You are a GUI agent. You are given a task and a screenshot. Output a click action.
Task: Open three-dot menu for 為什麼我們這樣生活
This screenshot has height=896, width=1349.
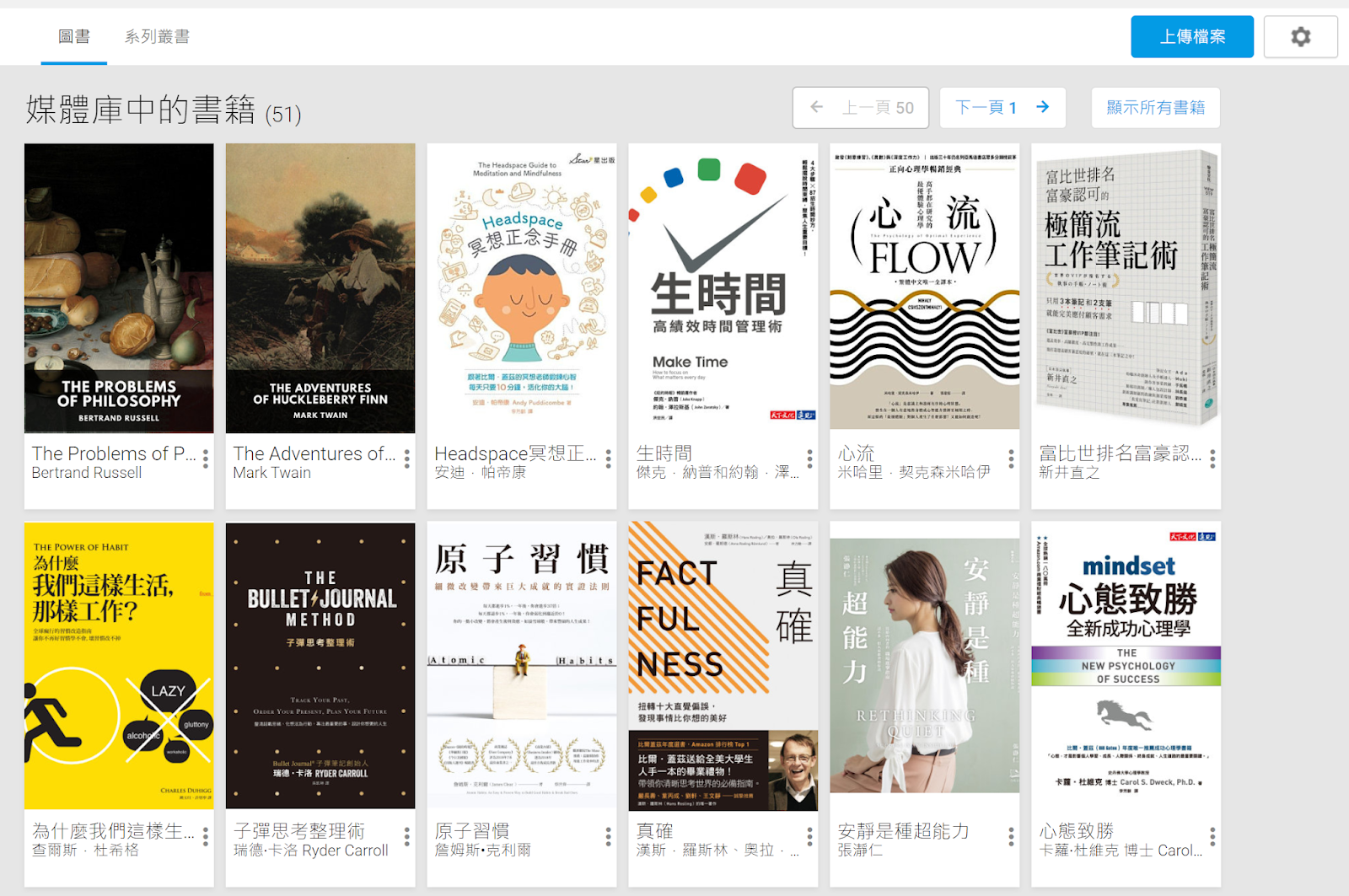pos(205,836)
